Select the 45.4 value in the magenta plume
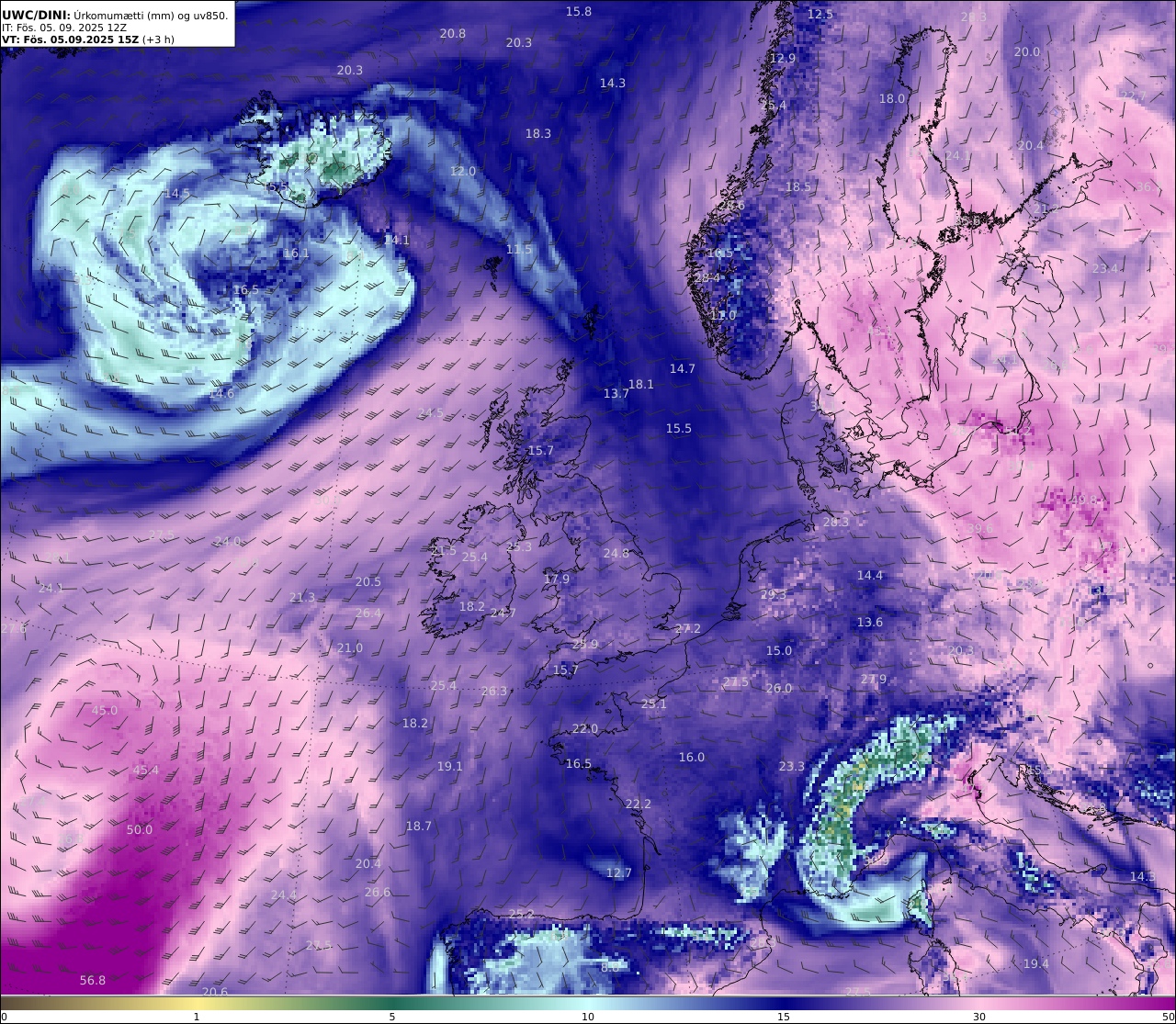1176x1024 pixels. [x=146, y=771]
